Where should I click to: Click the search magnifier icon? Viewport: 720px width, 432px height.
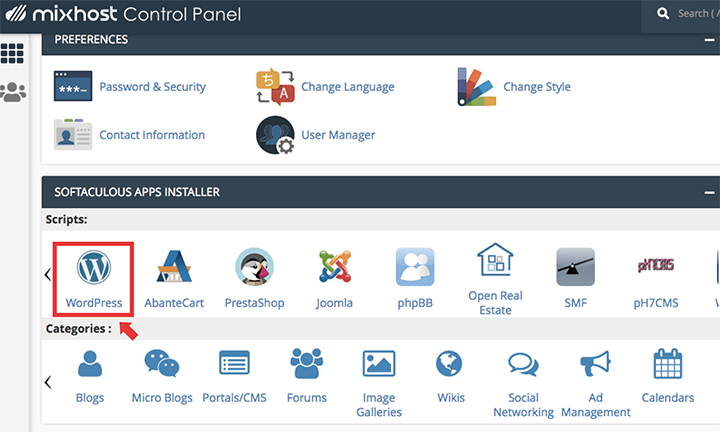(663, 13)
